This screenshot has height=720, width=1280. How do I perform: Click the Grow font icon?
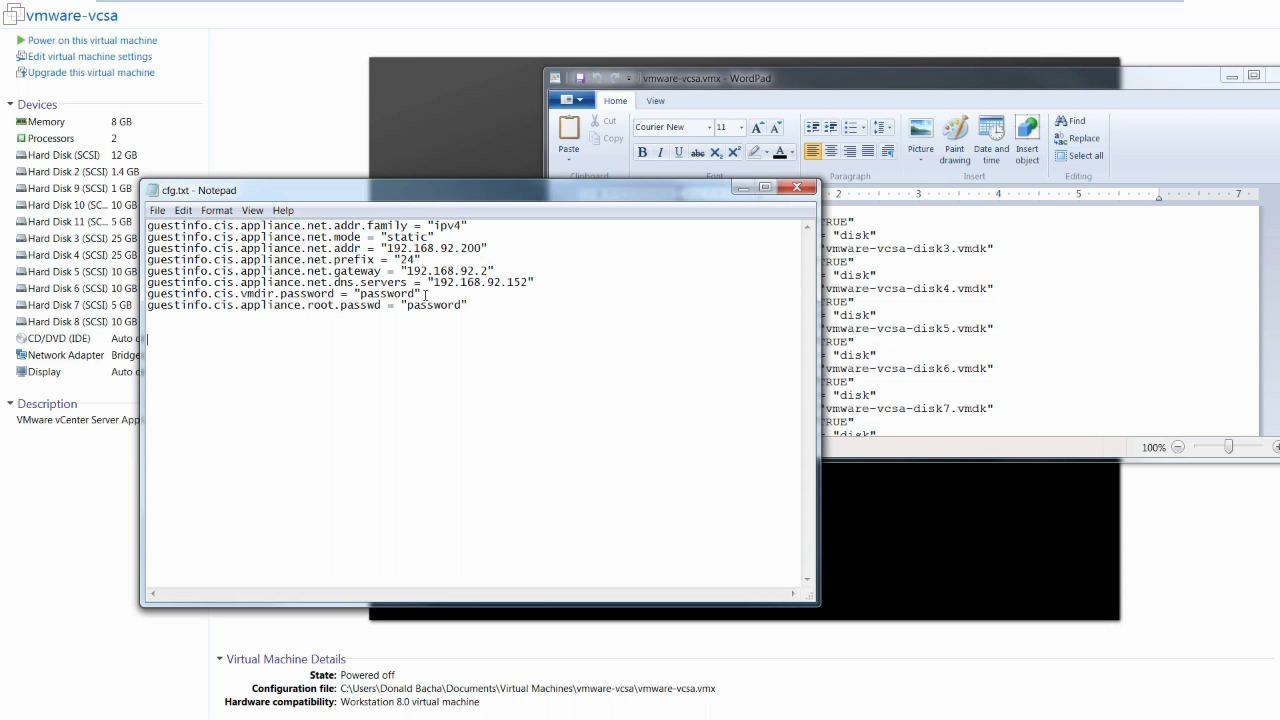pos(757,127)
